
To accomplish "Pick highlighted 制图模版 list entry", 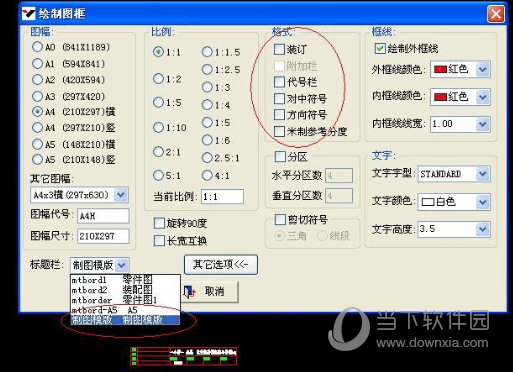I will pyautogui.click(x=125, y=320).
